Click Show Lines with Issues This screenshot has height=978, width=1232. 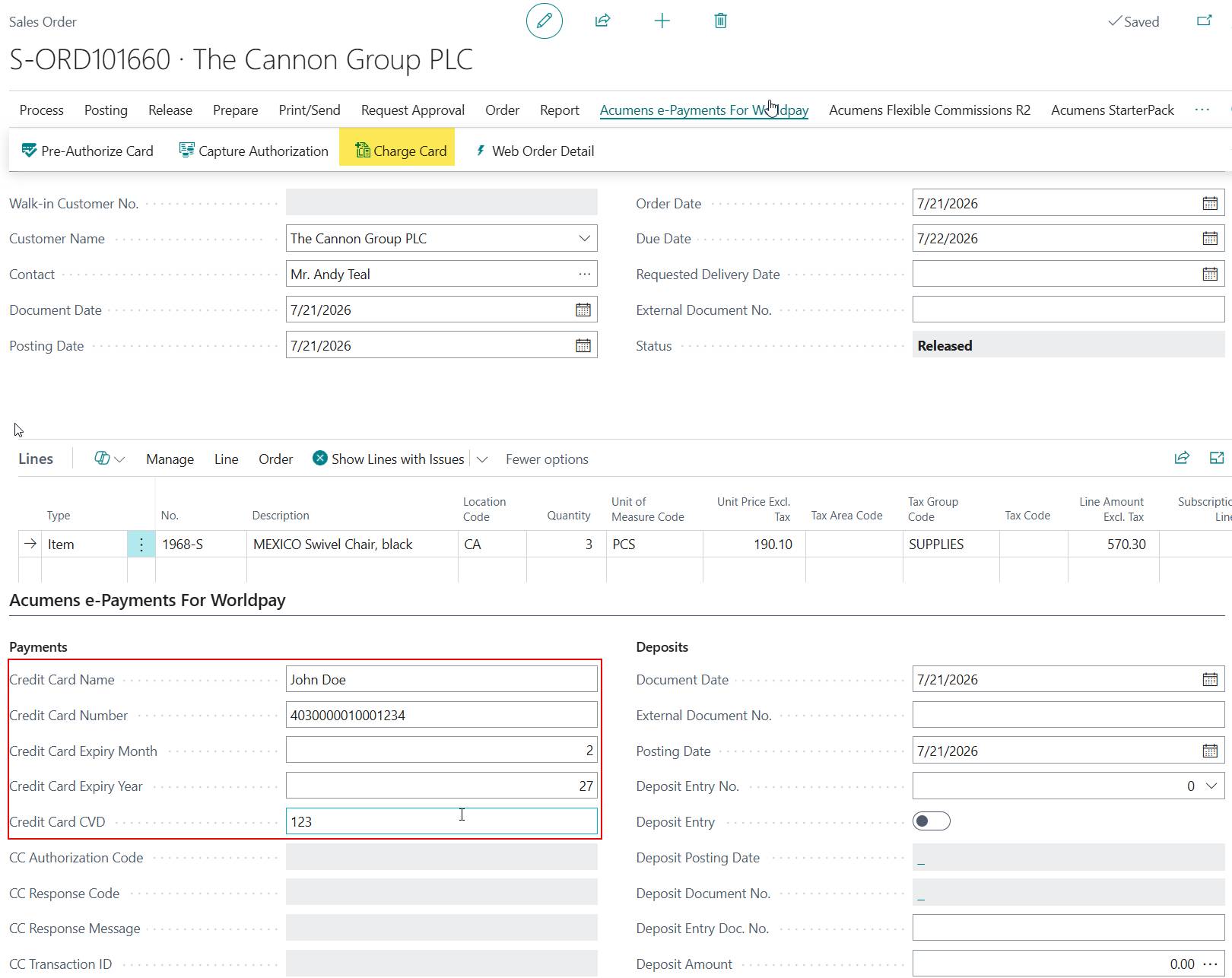389,459
